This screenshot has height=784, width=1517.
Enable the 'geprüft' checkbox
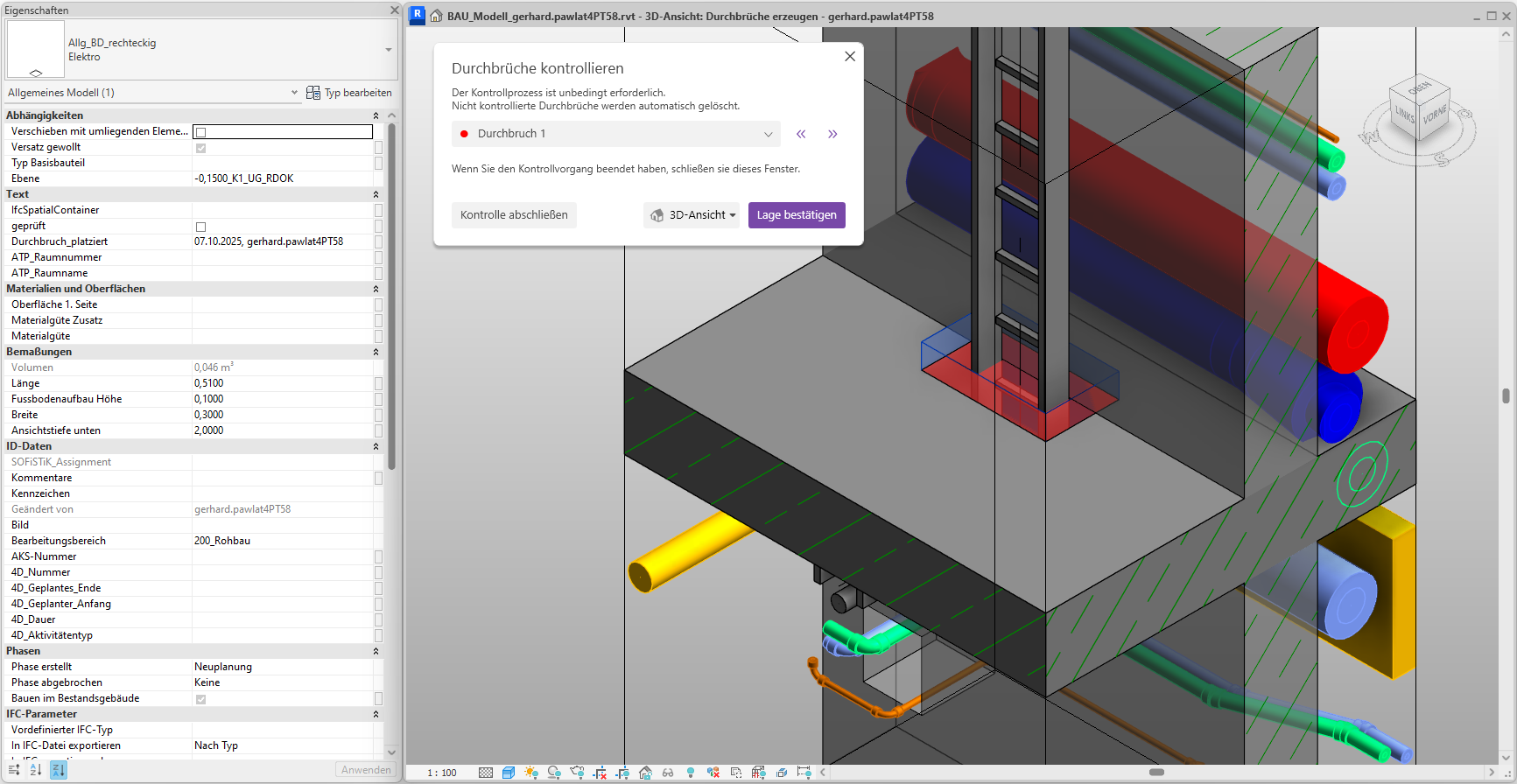click(x=200, y=227)
